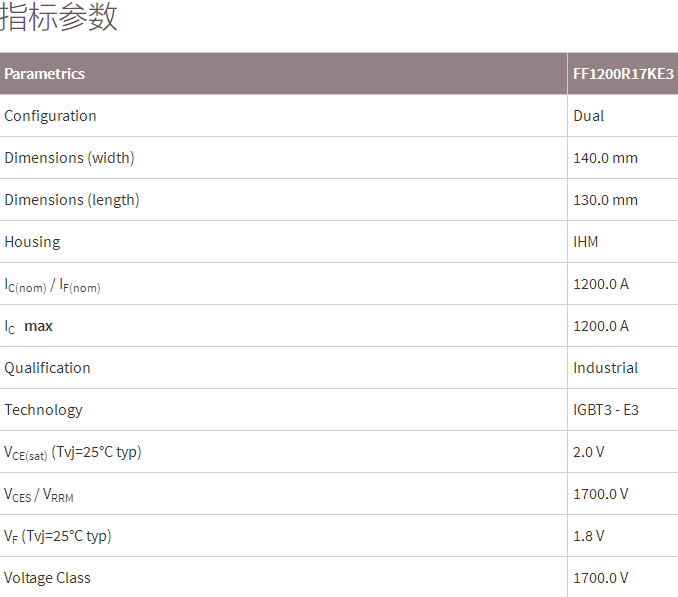Viewport: 678px width, 597px height.
Task: Select the 2.0 V saturation voltage value
Action: [x=589, y=452]
